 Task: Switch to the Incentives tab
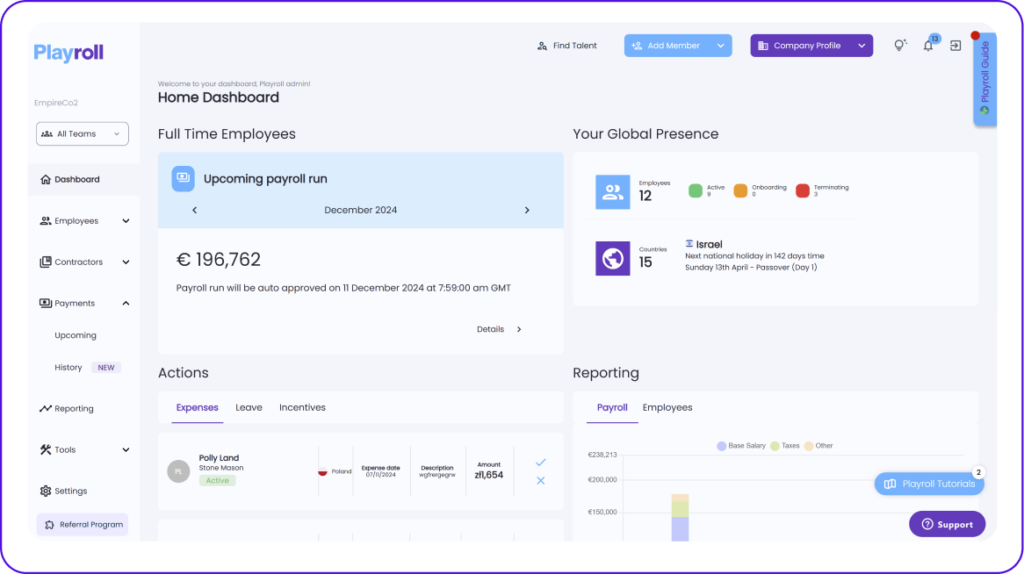[302, 407]
